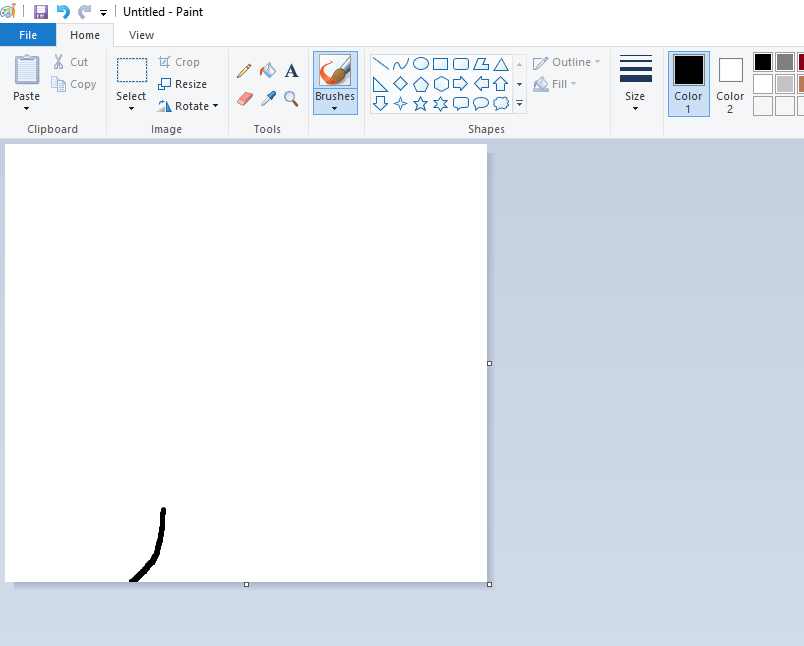Click the Cut button
The image size is (804, 646).
[71, 62]
